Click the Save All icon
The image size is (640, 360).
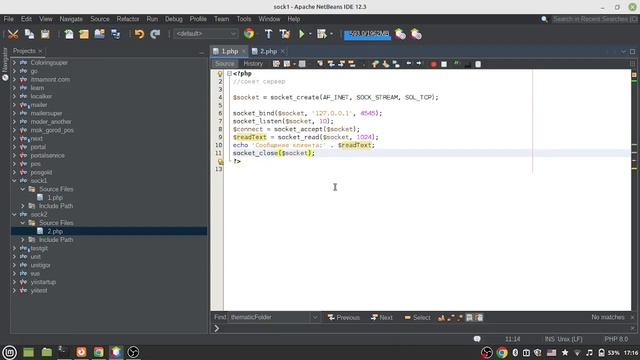coord(116,34)
